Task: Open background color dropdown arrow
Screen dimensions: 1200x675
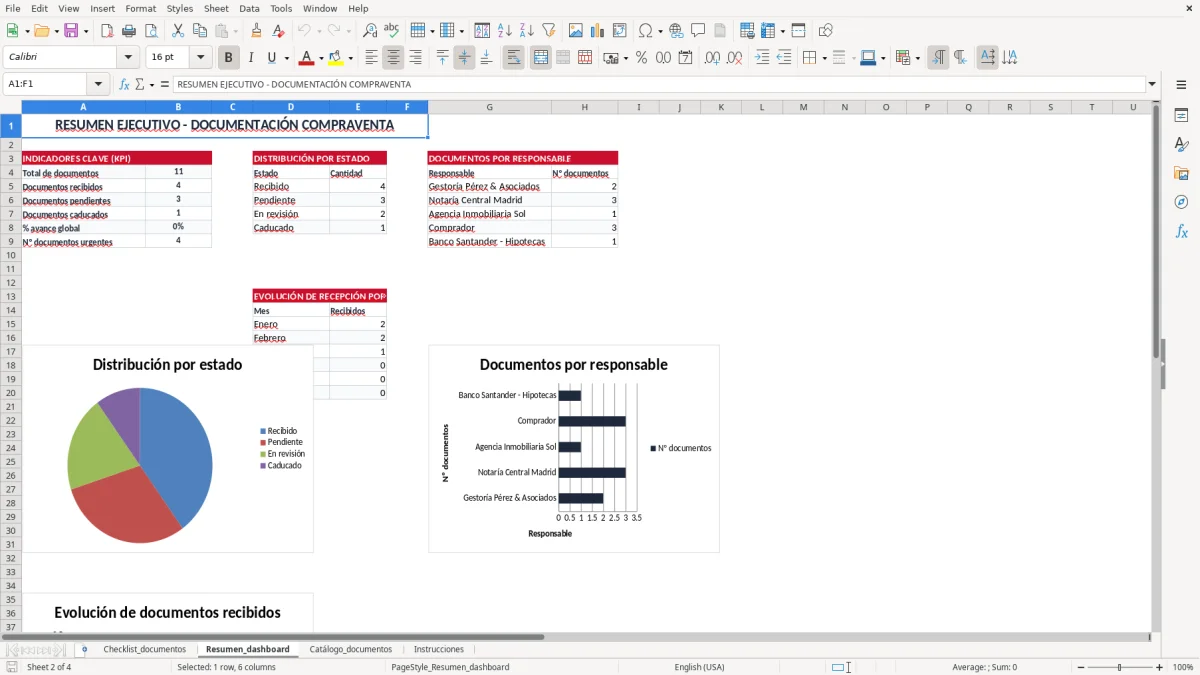Action: (x=350, y=58)
